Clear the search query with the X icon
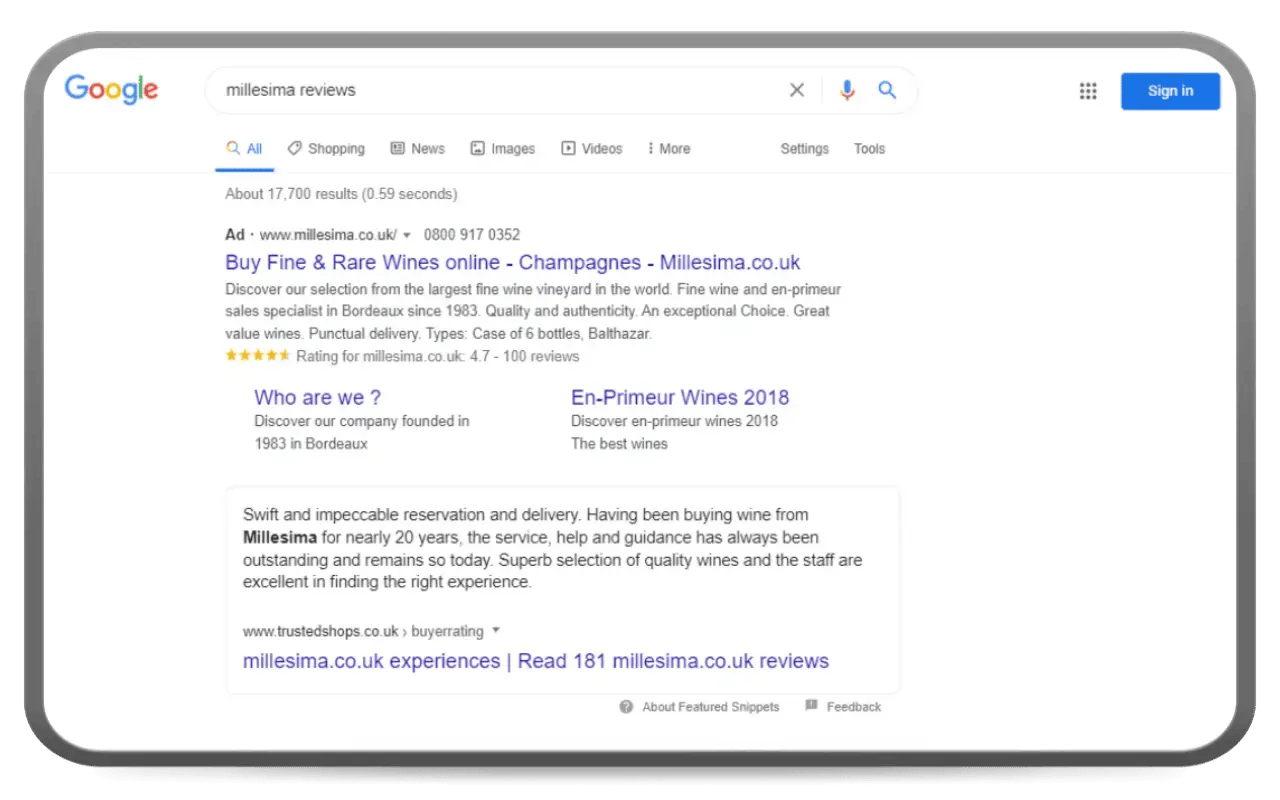The image size is (1280, 800). [x=796, y=90]
